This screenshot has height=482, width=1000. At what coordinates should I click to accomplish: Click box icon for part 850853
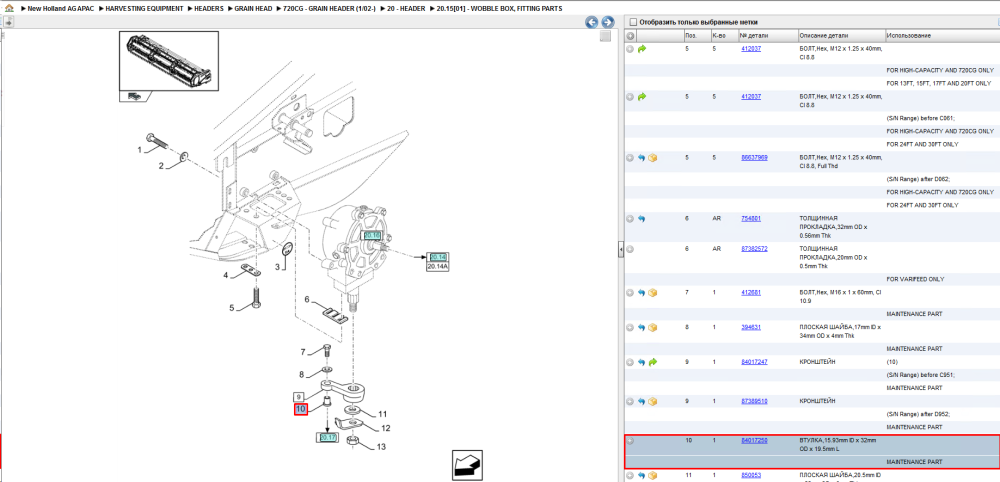pyautogui.click(x=653, y=476)
